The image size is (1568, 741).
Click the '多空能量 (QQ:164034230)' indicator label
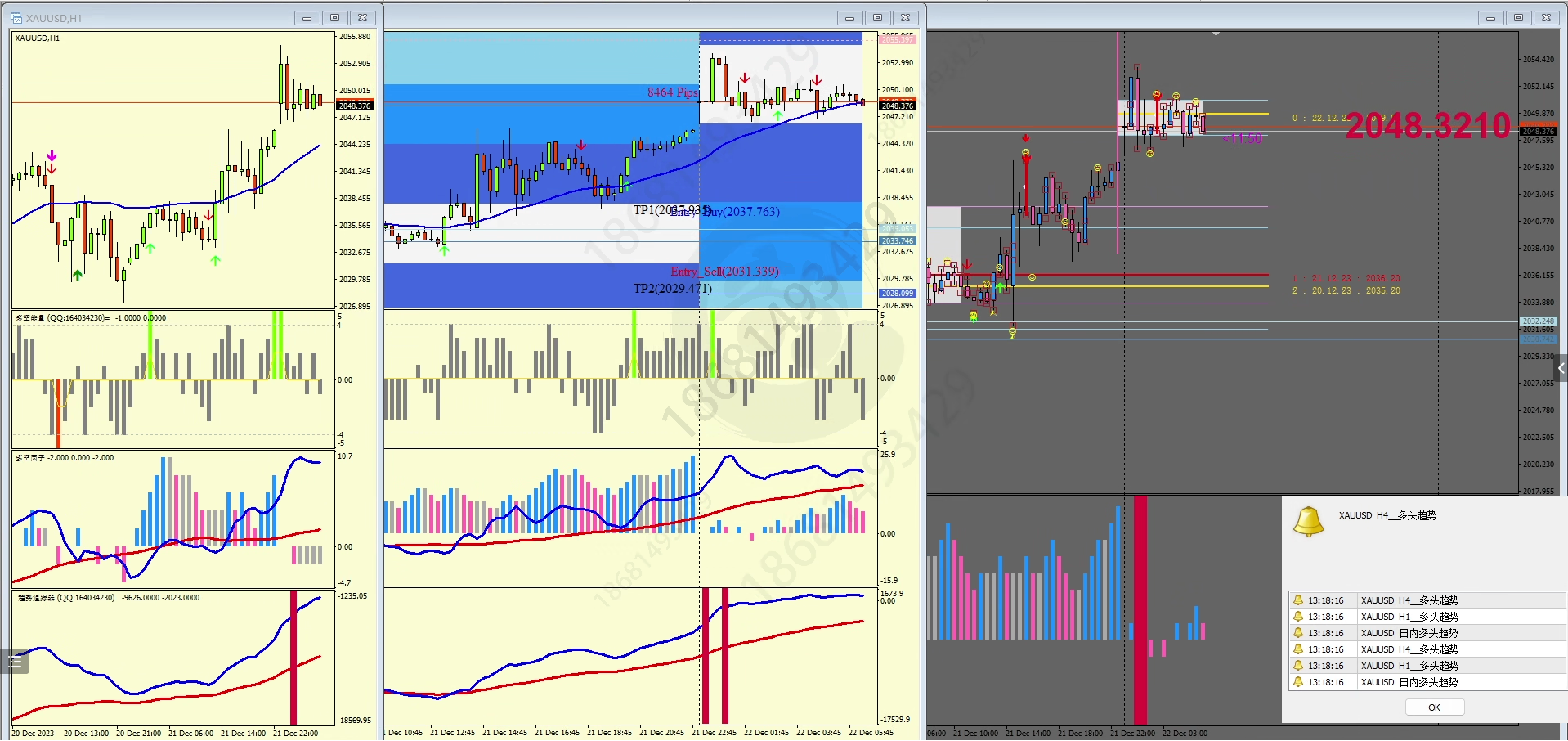(x=62, y=318)
